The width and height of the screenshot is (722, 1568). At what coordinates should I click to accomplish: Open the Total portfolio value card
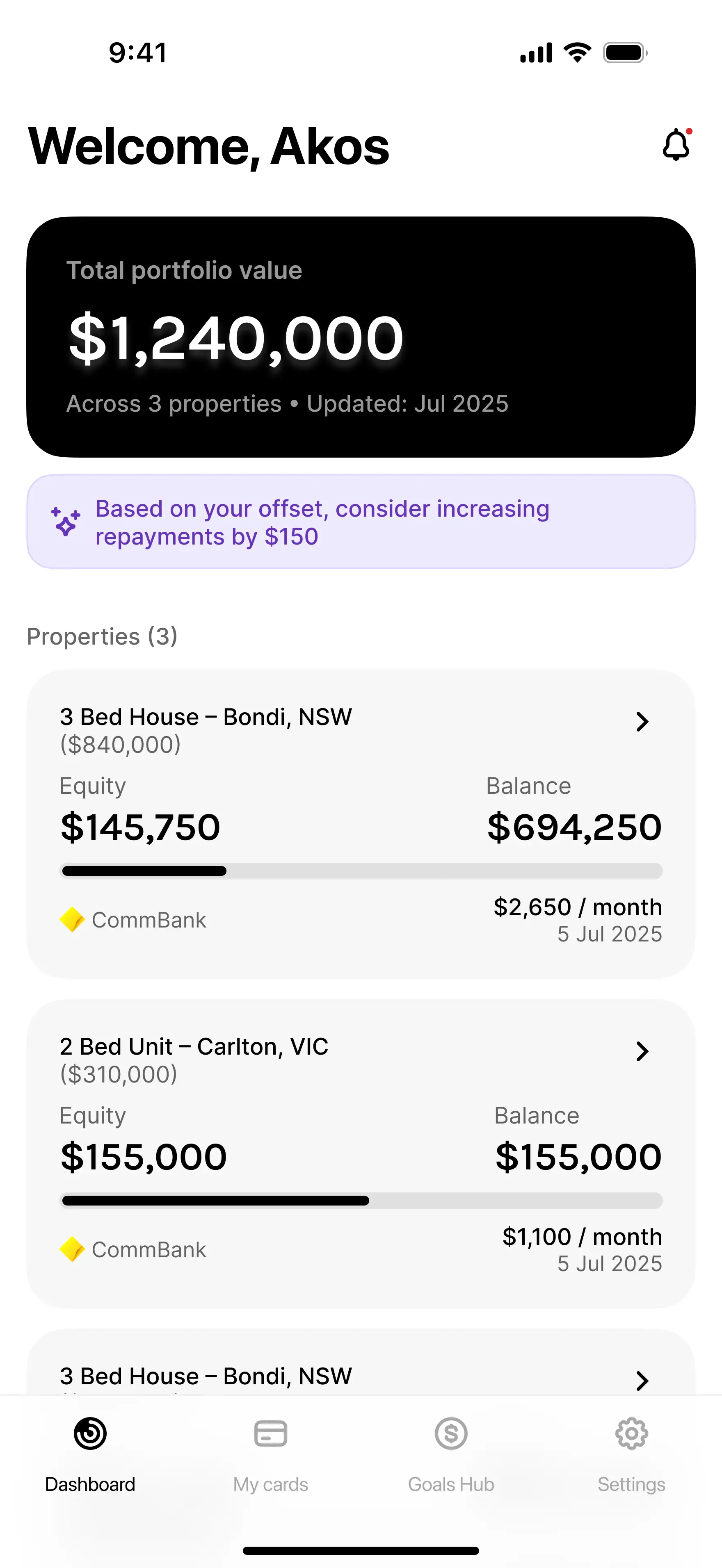pos(361,337)
